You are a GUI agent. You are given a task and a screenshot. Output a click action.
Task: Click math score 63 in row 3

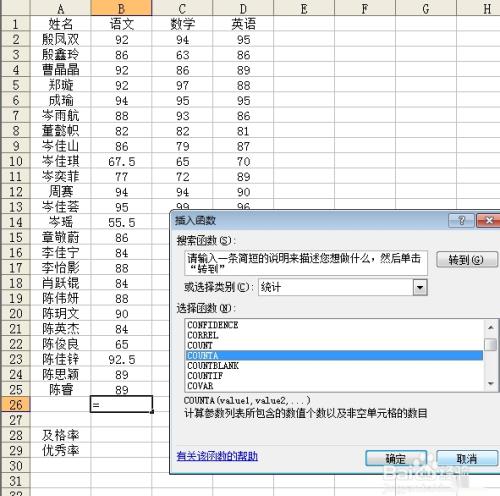click(182, 55)
